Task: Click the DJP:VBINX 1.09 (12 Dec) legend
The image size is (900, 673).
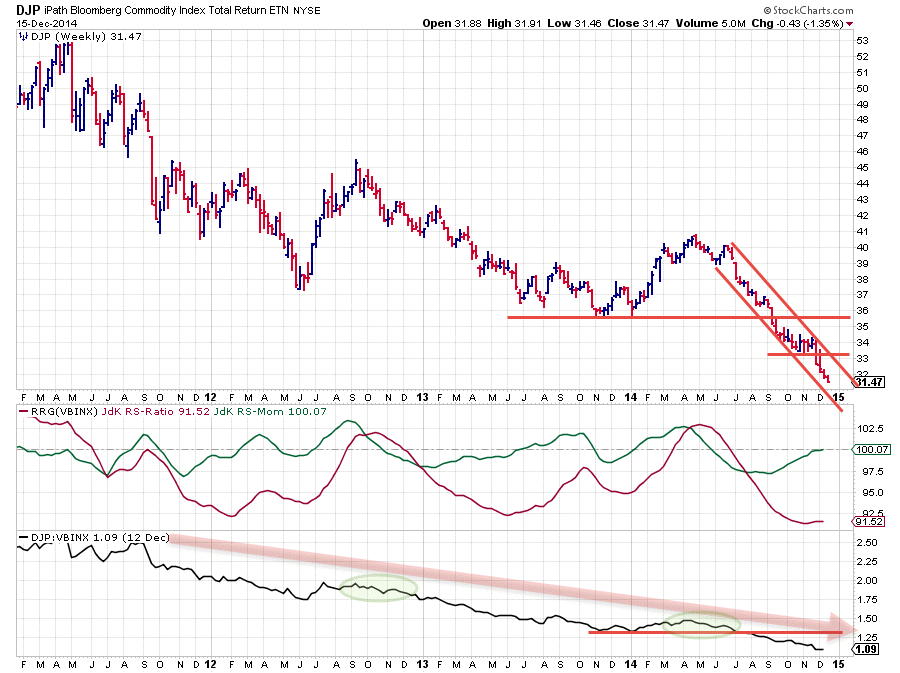Action: click(100, 538)
